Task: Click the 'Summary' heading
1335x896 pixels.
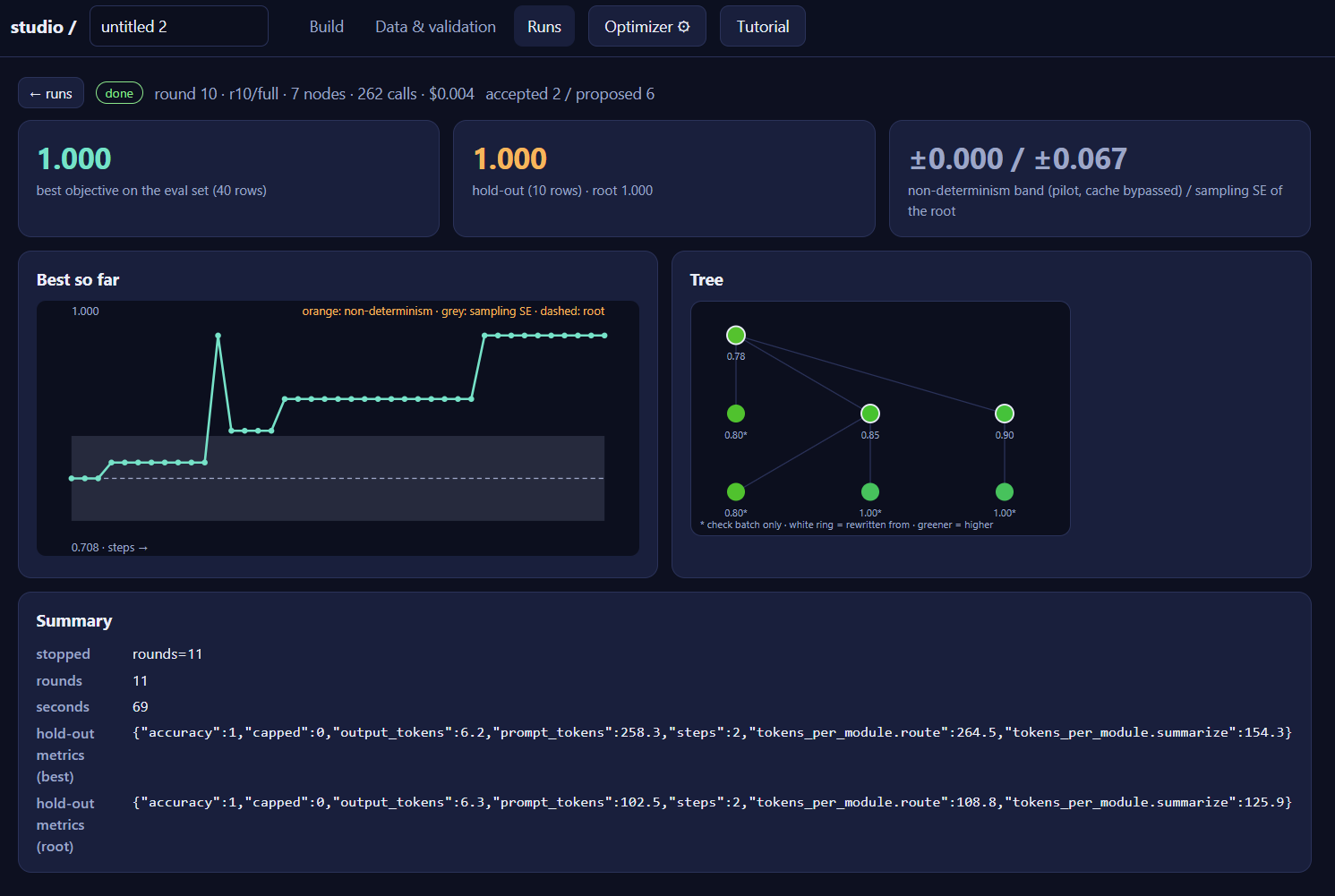Action: 74,621
